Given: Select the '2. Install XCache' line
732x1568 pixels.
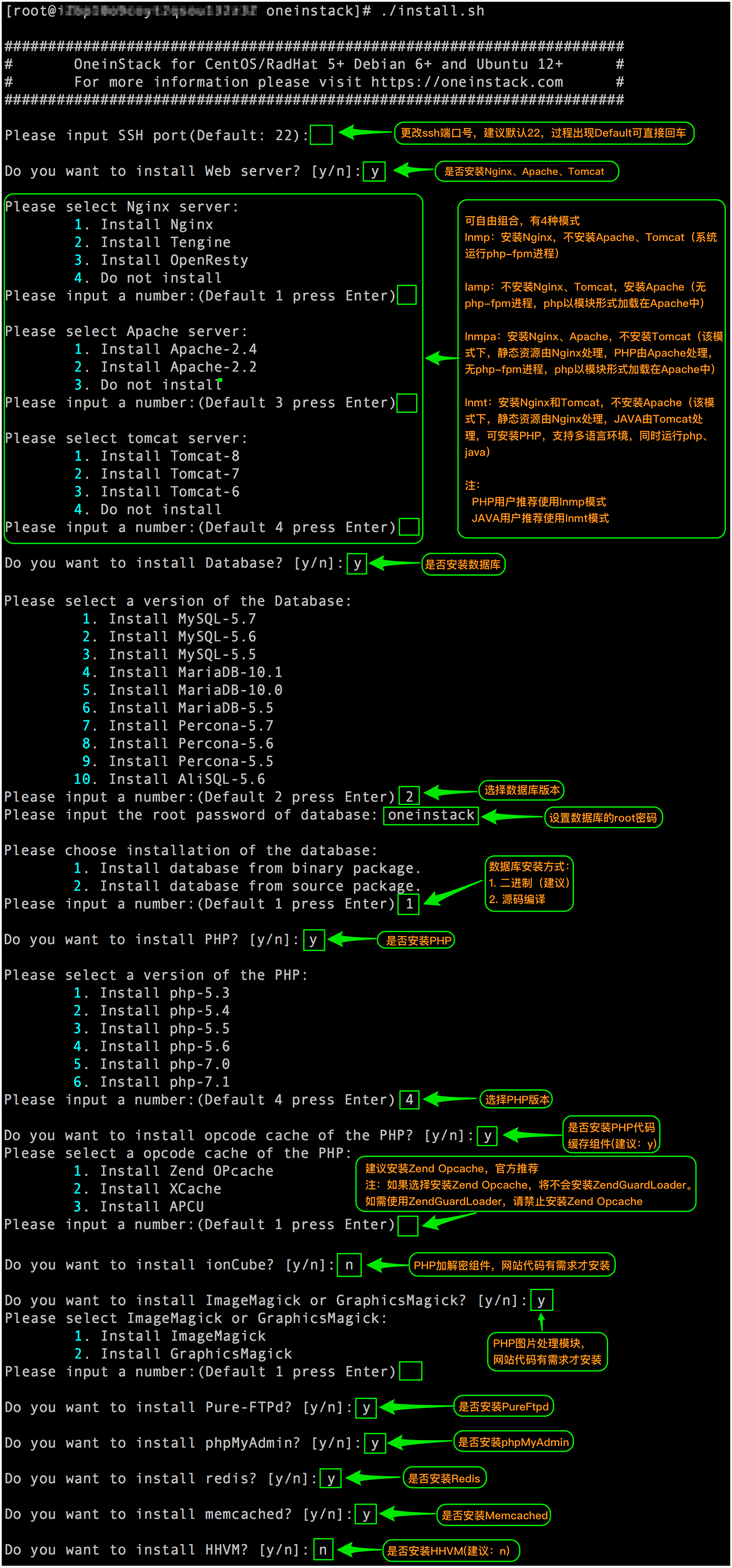Looking at the screenshot, I should (148, 1189).
